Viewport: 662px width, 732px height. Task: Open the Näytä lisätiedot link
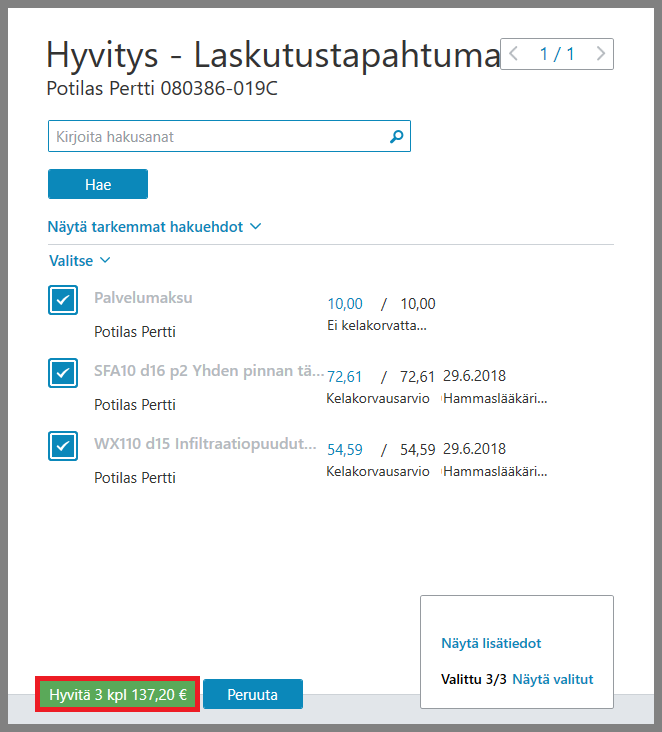[491, 643]
